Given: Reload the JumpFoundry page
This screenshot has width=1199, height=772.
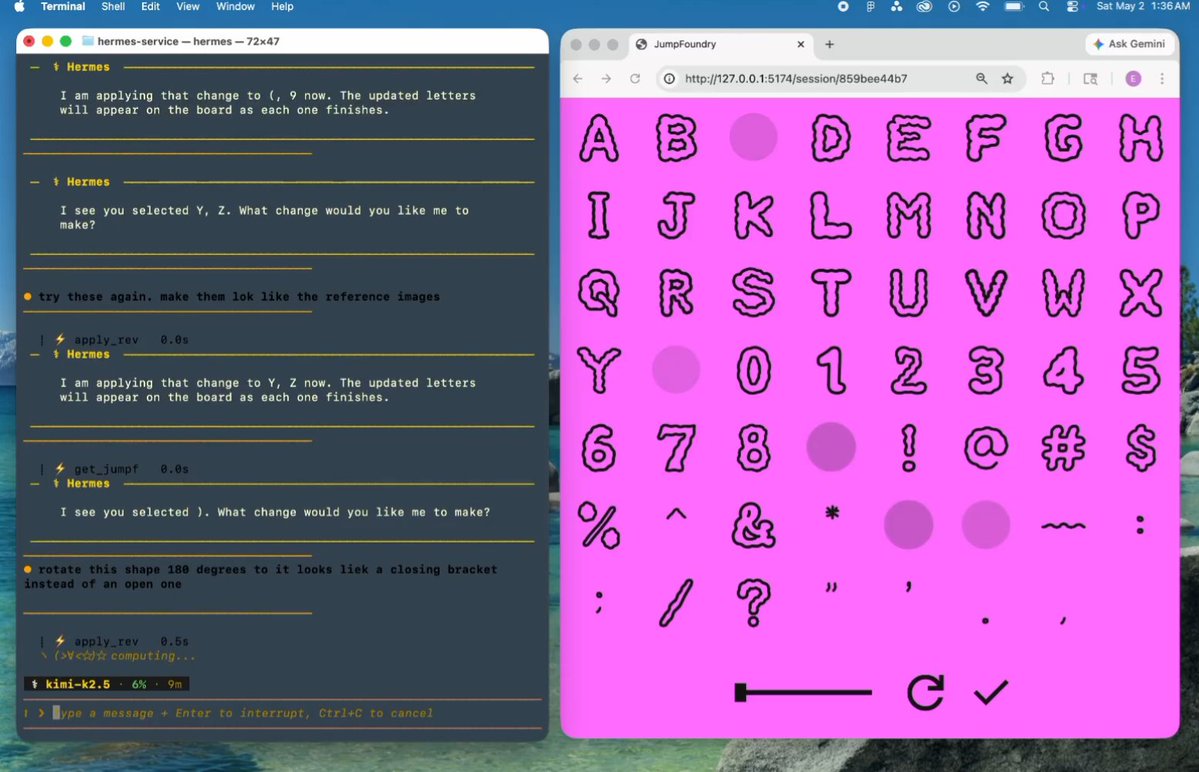Looking at the screenshot, I should click(x=635, y=79).
